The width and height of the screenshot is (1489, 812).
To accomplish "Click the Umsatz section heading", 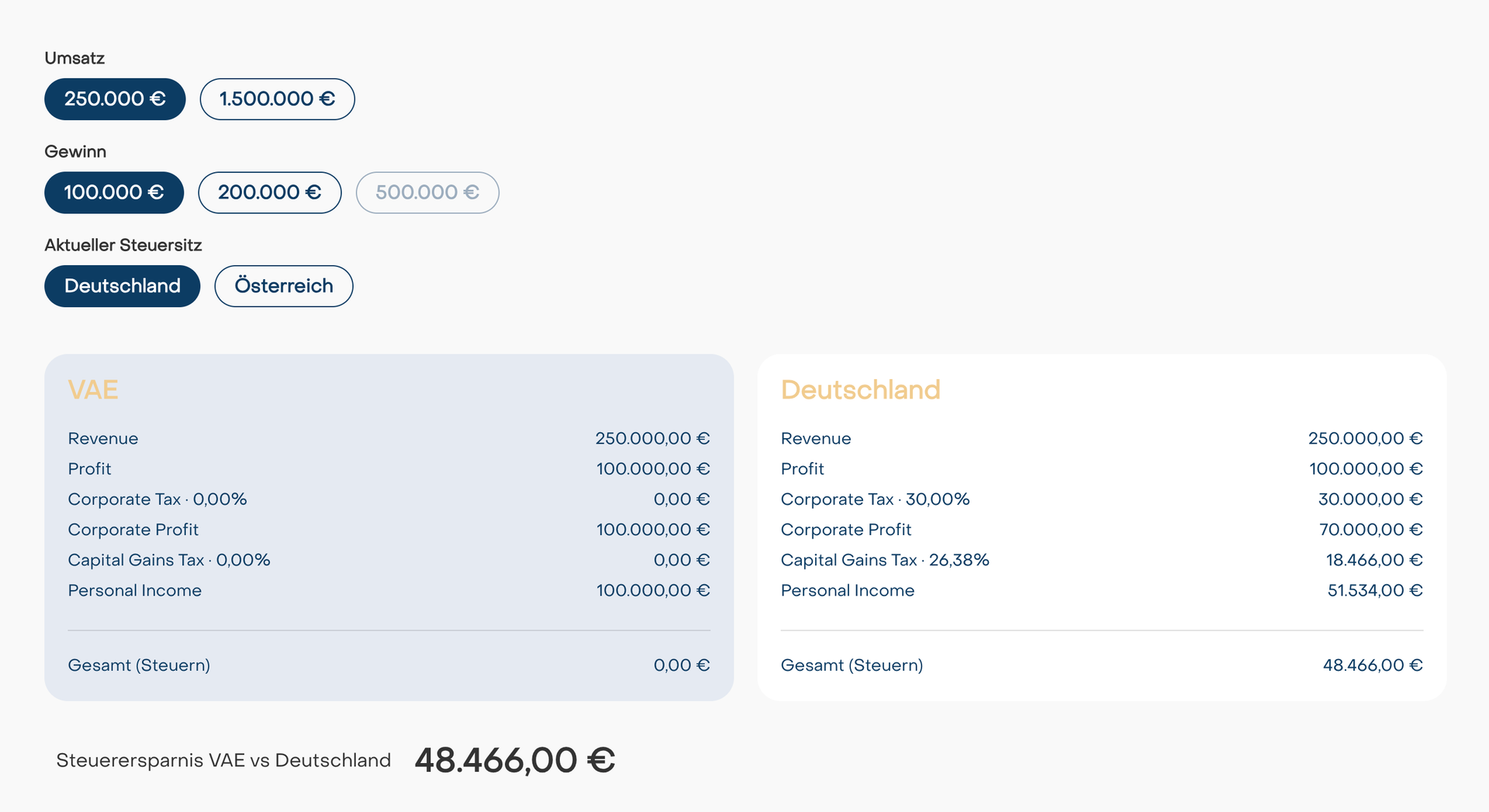I will [74, 57].
